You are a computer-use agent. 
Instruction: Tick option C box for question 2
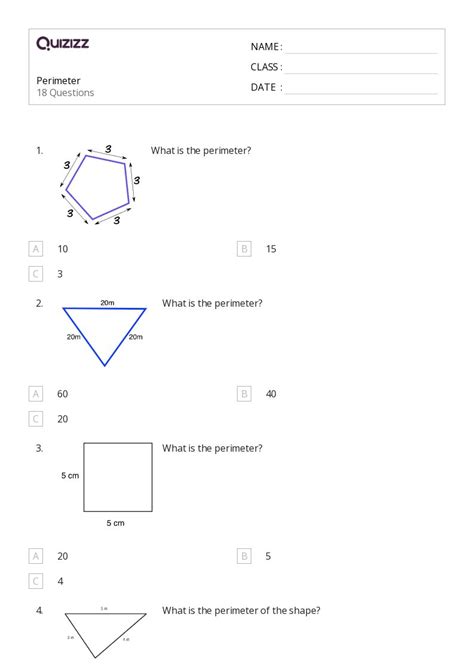coord(36,419)
